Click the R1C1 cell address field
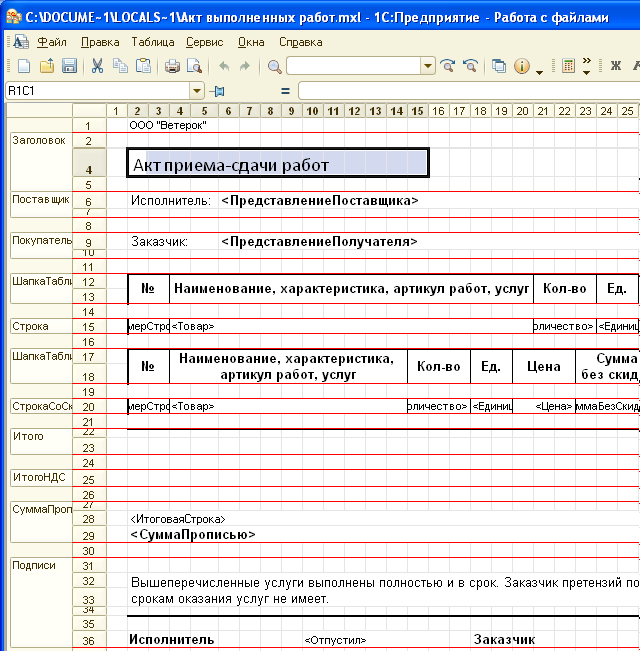Image resolution: width=640 pixels, height=651 pixels. [98, 91]
